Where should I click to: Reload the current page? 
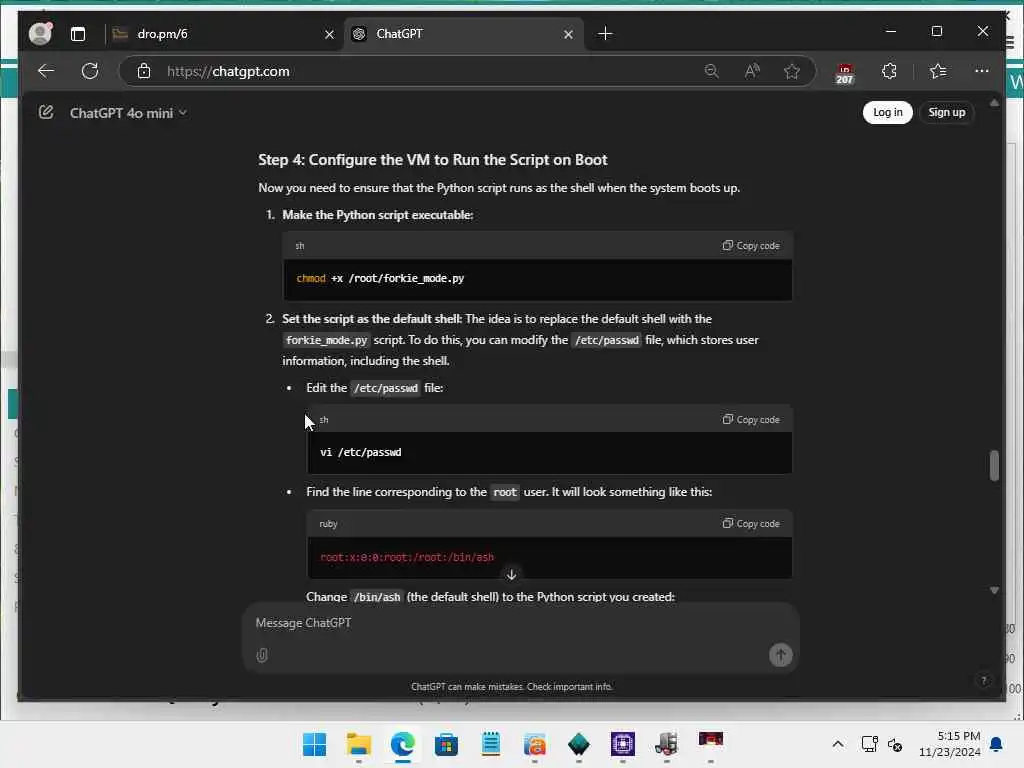[90, 71]
